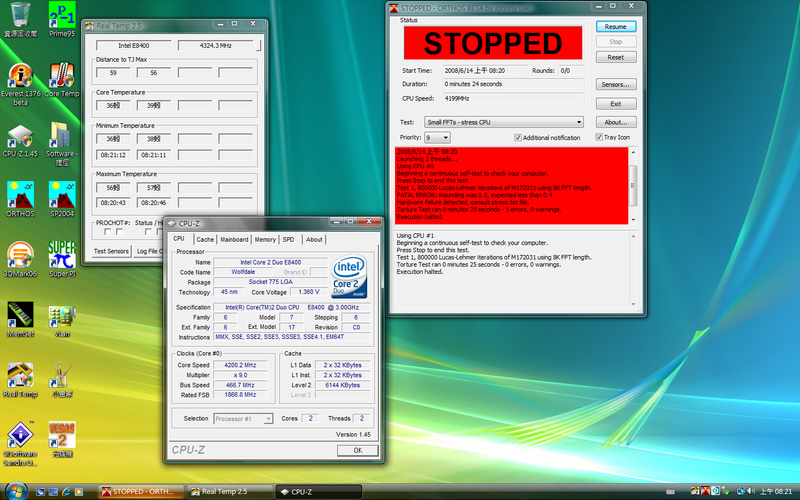
Task: Launch the SP2004 desktop shortcut
Action: [62, 199]
